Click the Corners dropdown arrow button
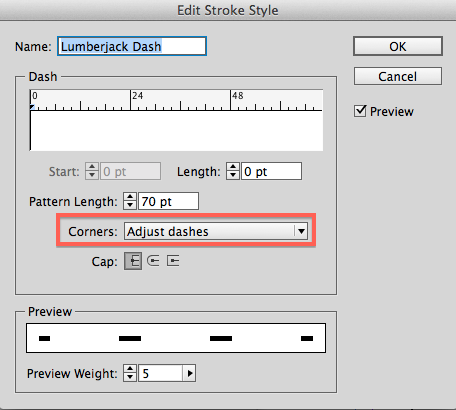The height and width of the screenshot is (410, 456). point(301,231)
